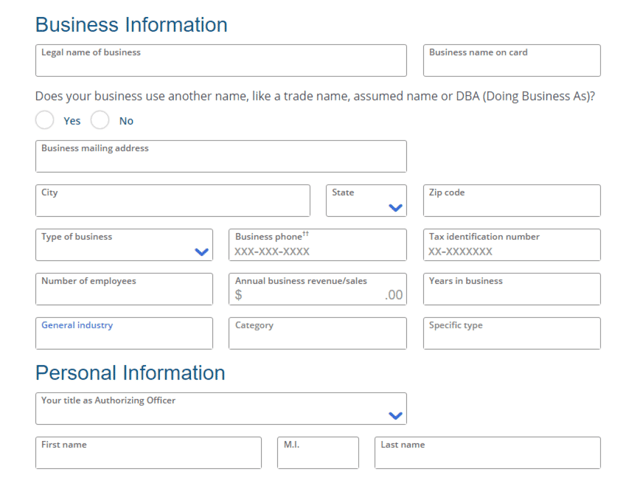Focus the Business mailing address field
The height and width of the screenshot is (479, 640).
221,156
